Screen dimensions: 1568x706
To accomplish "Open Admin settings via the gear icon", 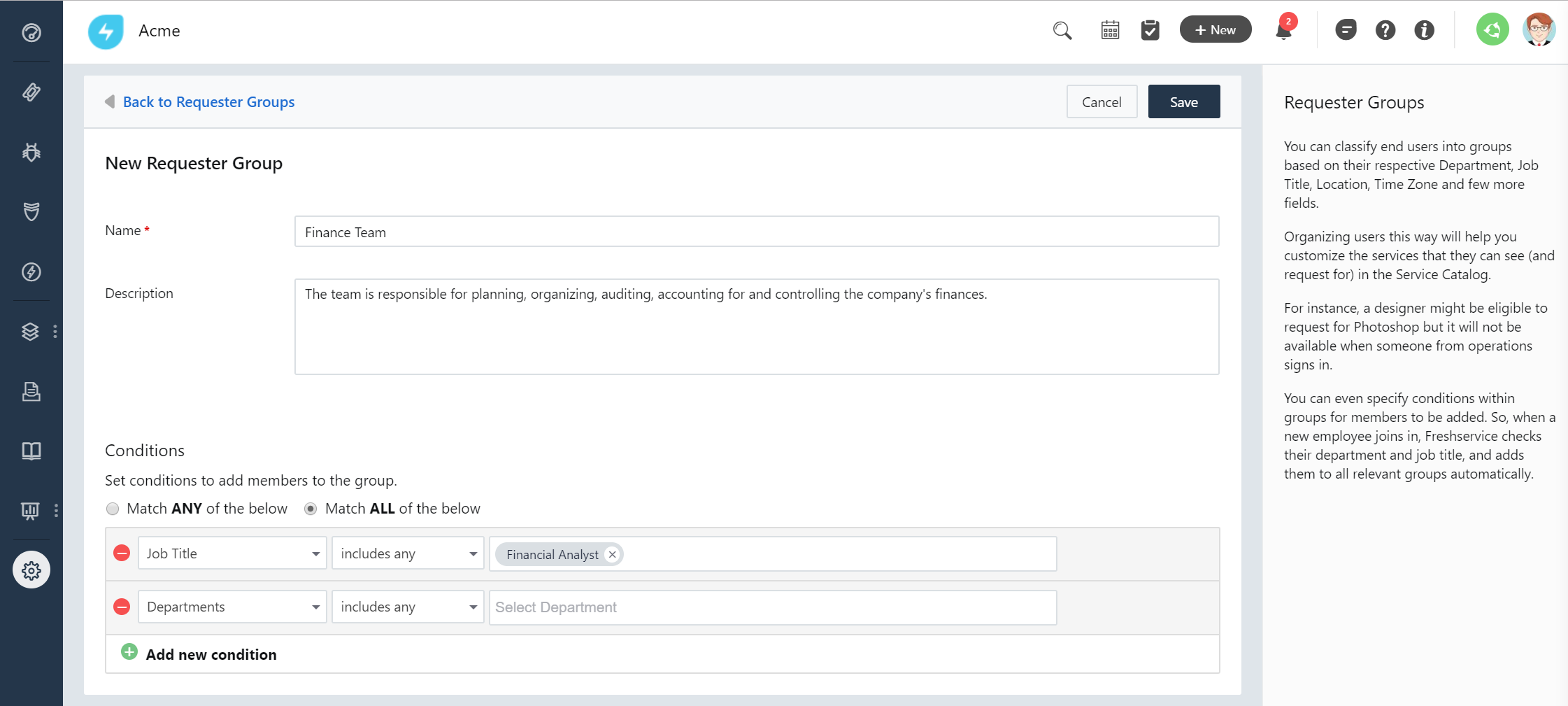I will point(31,570).
